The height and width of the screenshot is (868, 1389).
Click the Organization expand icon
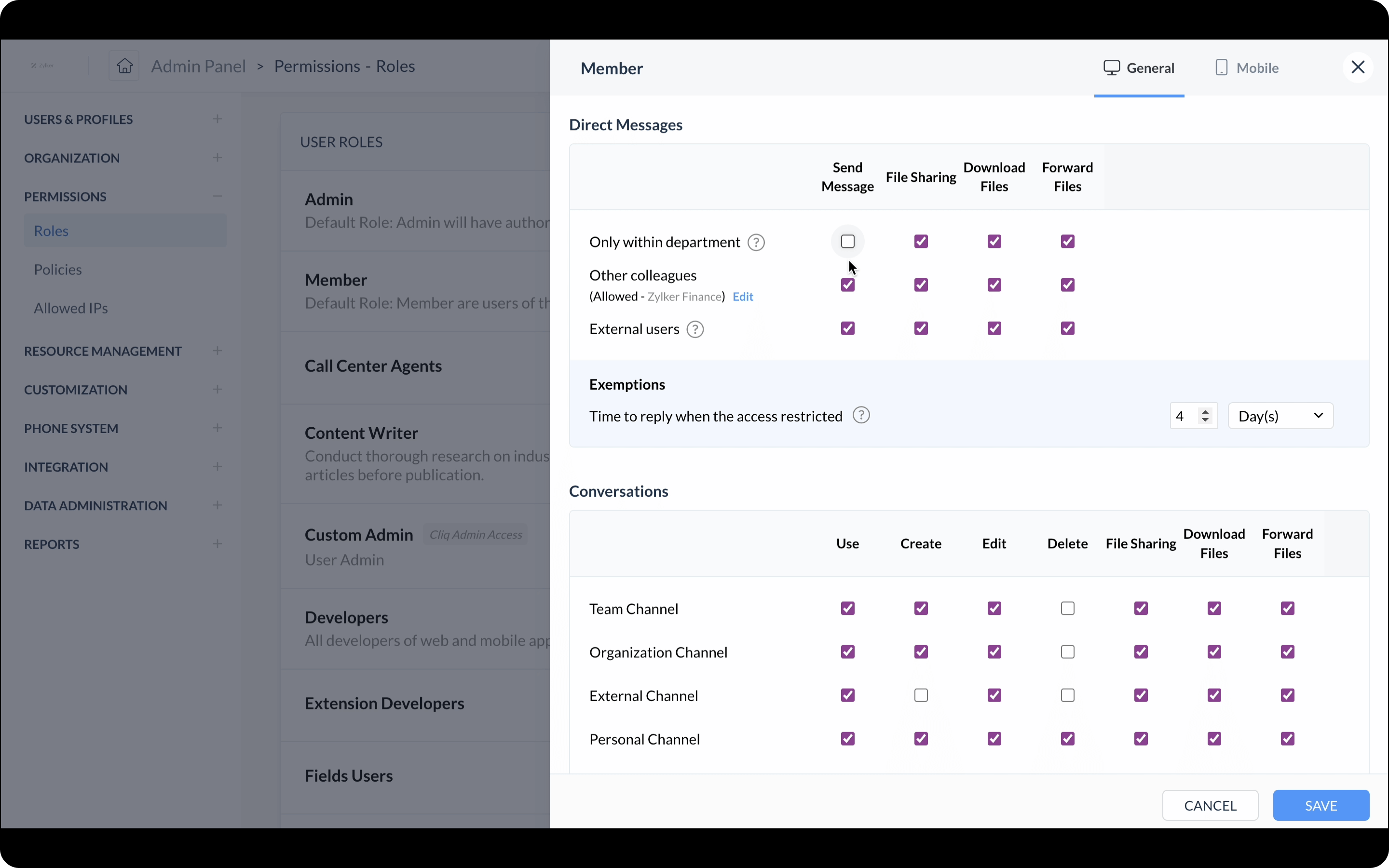point(218,157)
